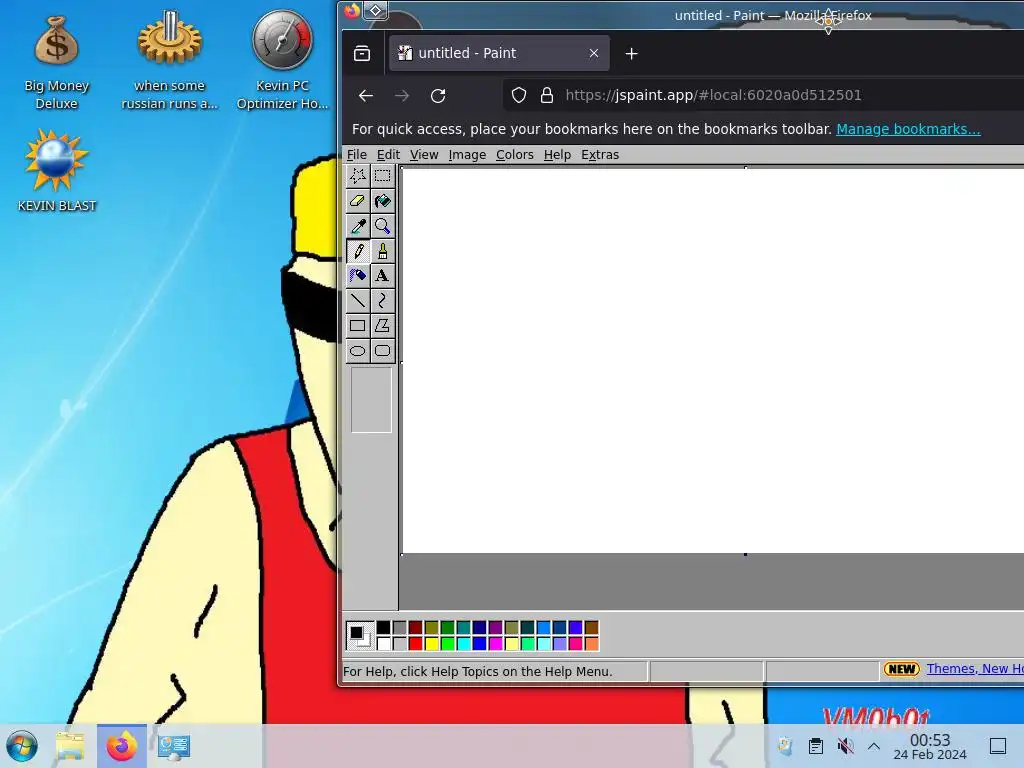The width and height of the screenshot is (1024, 768).
Task: Select the dark red (maroon) swatch
Action: (x=415, y=628)
